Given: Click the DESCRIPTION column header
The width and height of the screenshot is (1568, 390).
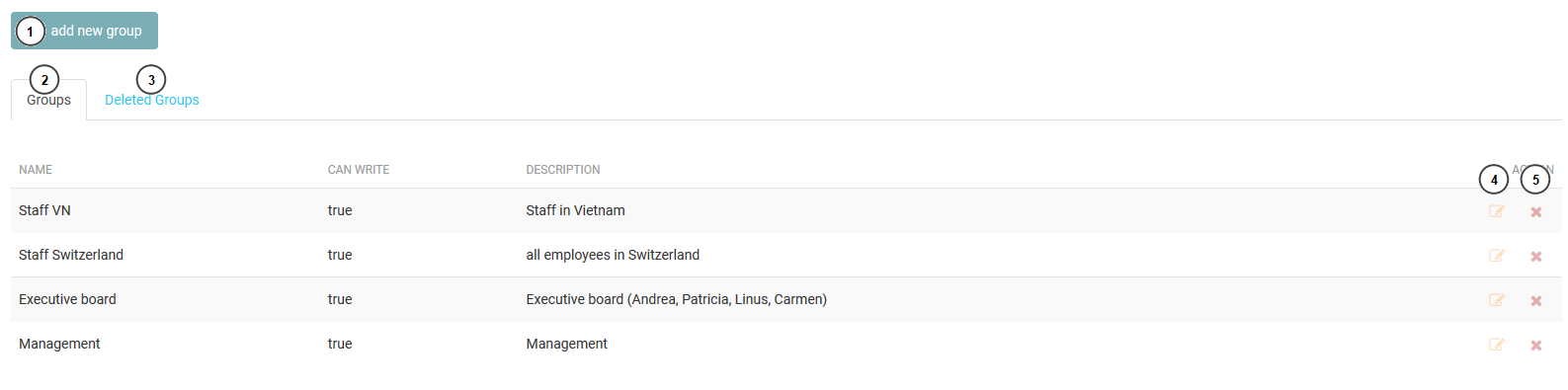Looking at the screenshot, I should 563,170.
